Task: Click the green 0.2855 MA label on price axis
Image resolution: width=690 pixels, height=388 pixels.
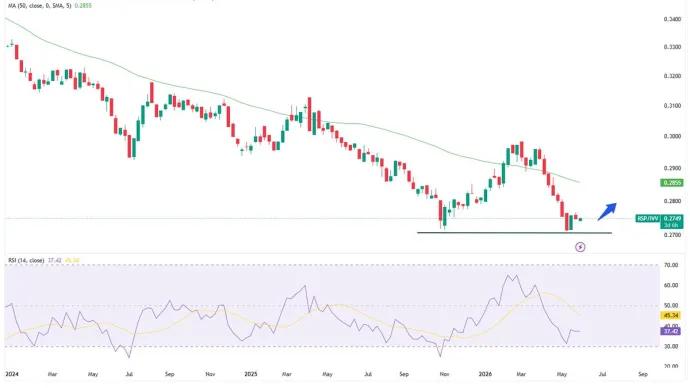Action: [x=672, y=183]
